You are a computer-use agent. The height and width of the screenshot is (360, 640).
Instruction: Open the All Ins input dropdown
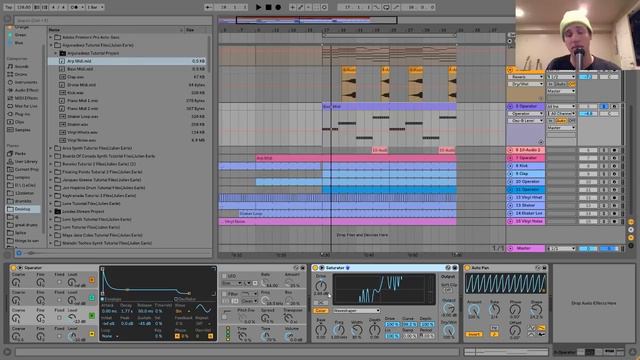tap(561, 106)
